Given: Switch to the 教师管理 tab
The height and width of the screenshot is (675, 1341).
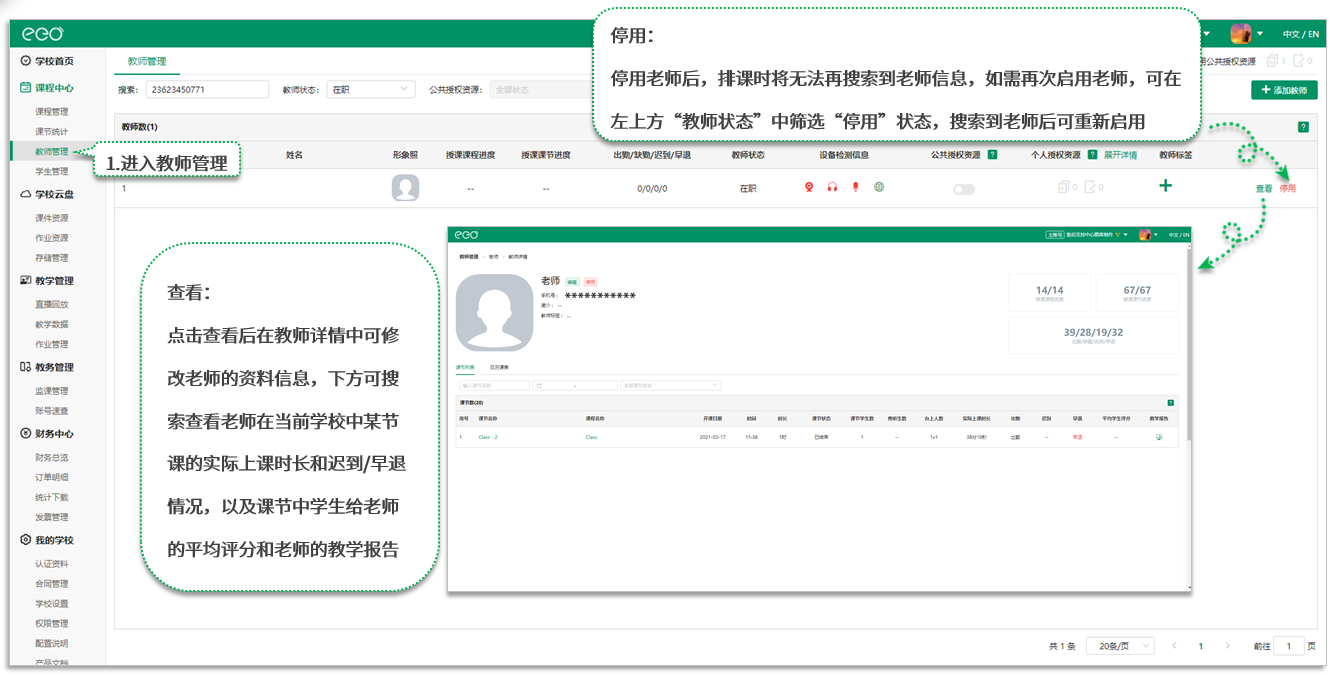Looking at the screenshot, I should (x=147, y=61).
